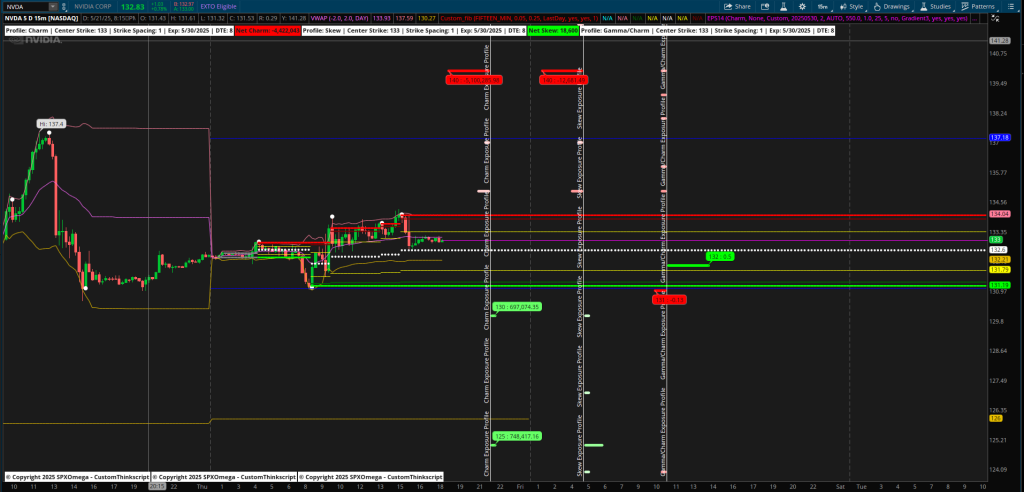The image size is (1024, 492).
Task: Click the NVDA symbol input field
Action: click(x=26, y=6)
